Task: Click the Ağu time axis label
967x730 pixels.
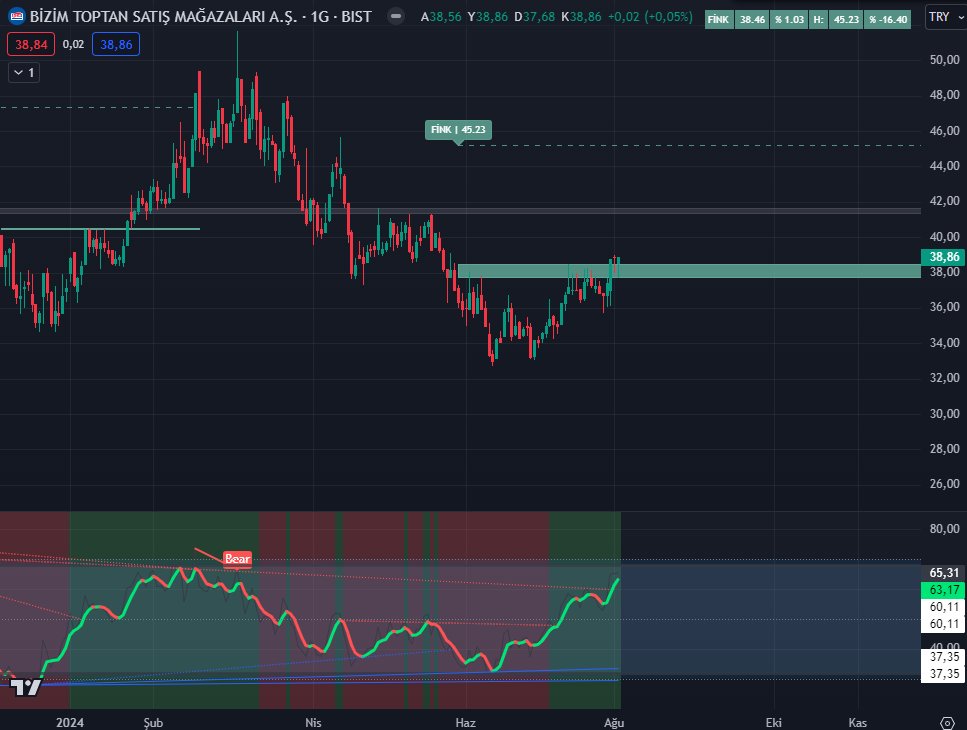Action: point(614,723)
